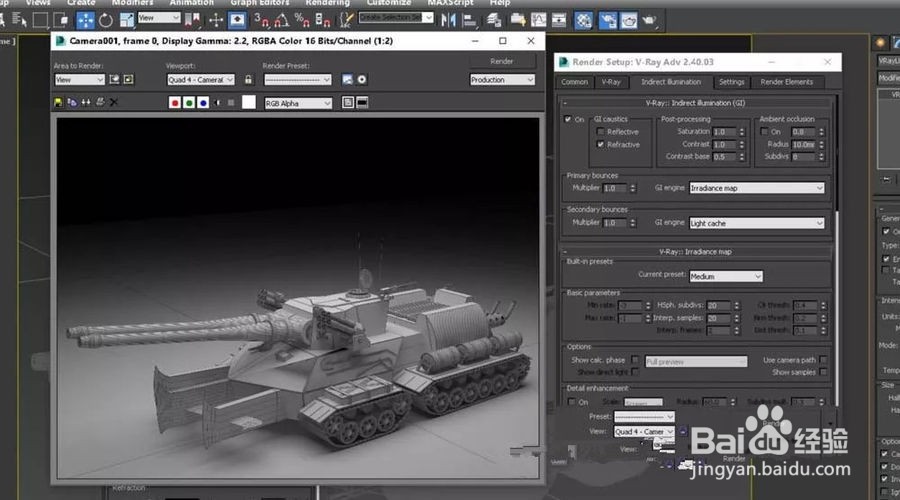Switch to the Common tab
900x500 pixels.
point(575,82)
